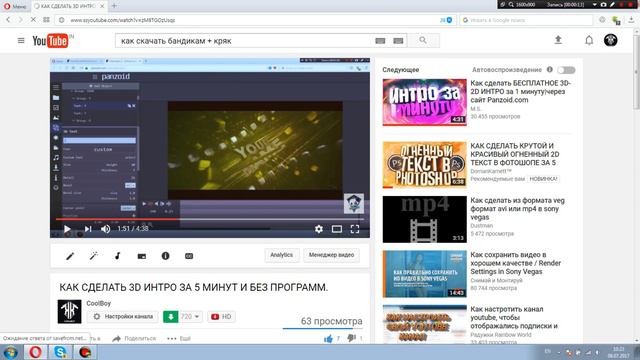
Task: Go to the YouTube home logo
Action: click(x=50, y=41)
